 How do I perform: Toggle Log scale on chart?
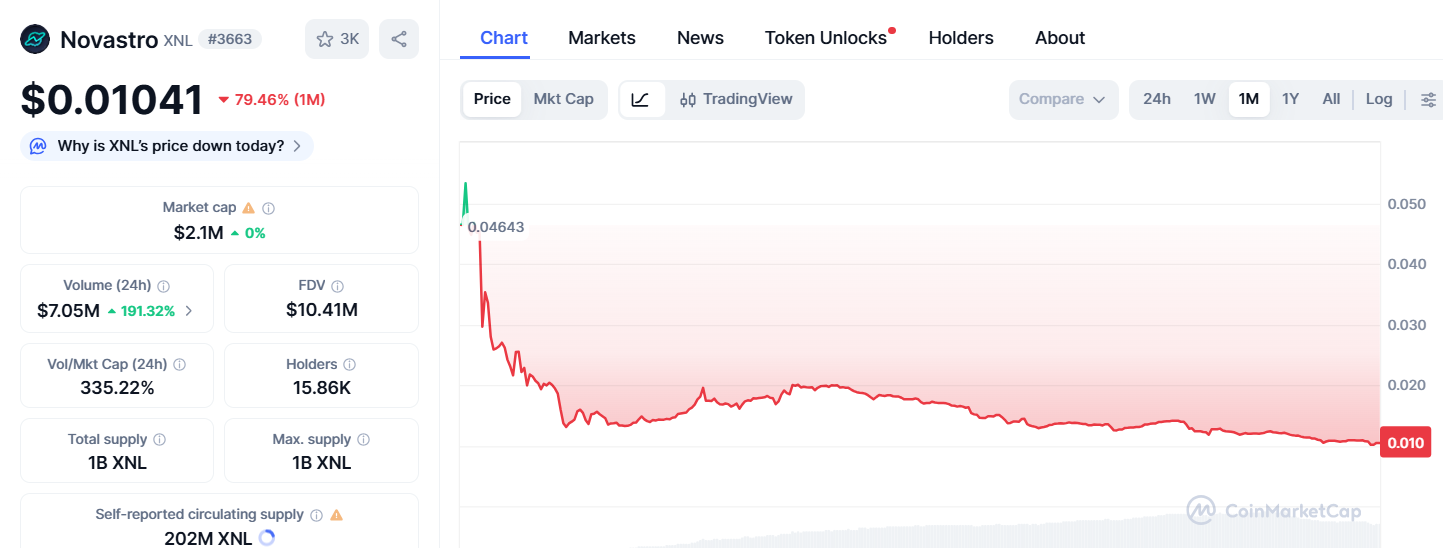pos(1379,100)
